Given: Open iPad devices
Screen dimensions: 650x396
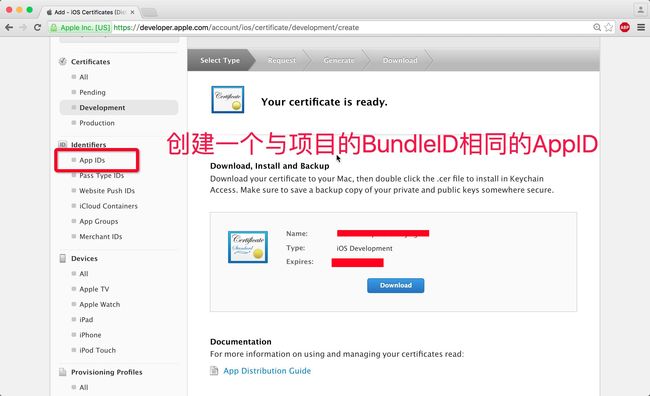Looking at the screenshot, I should [86, 320].
